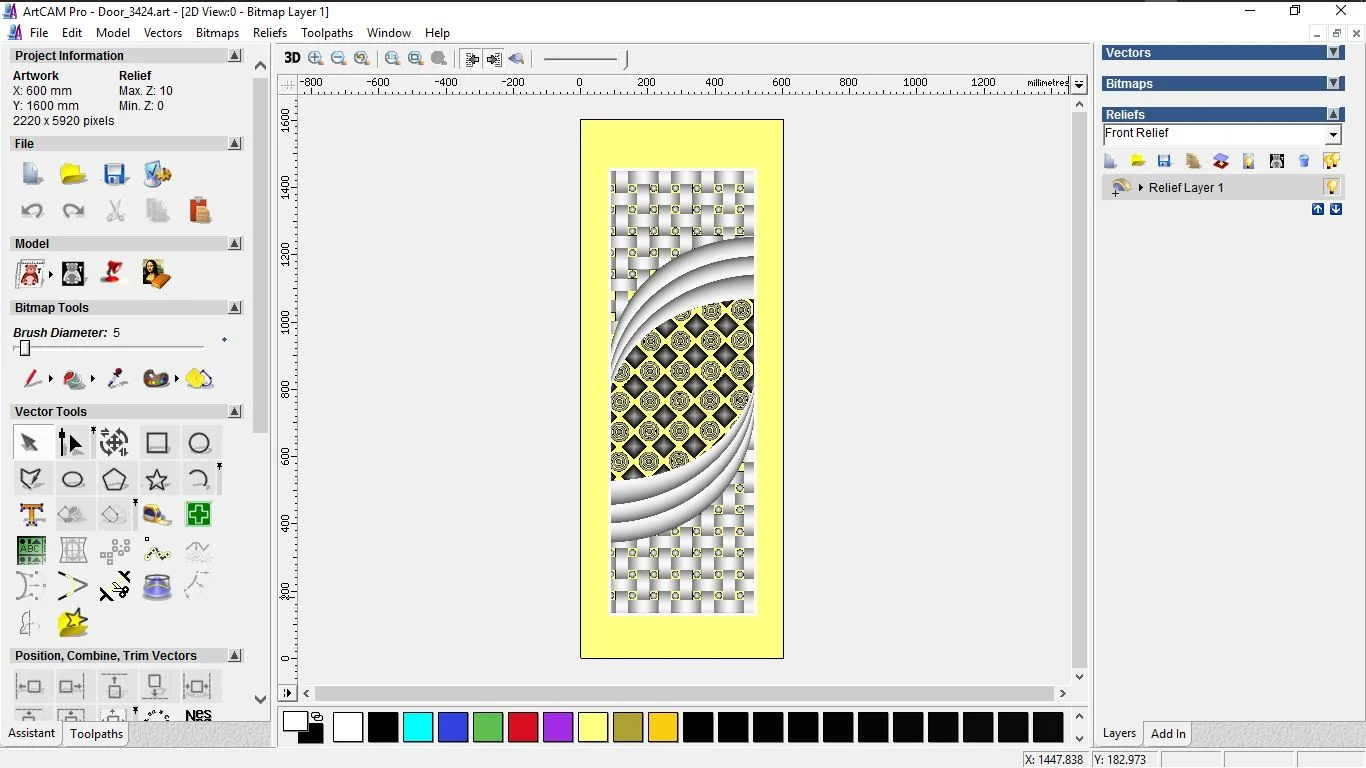
Task: Click the Create Polygon tool
Action: click(115, 479)
